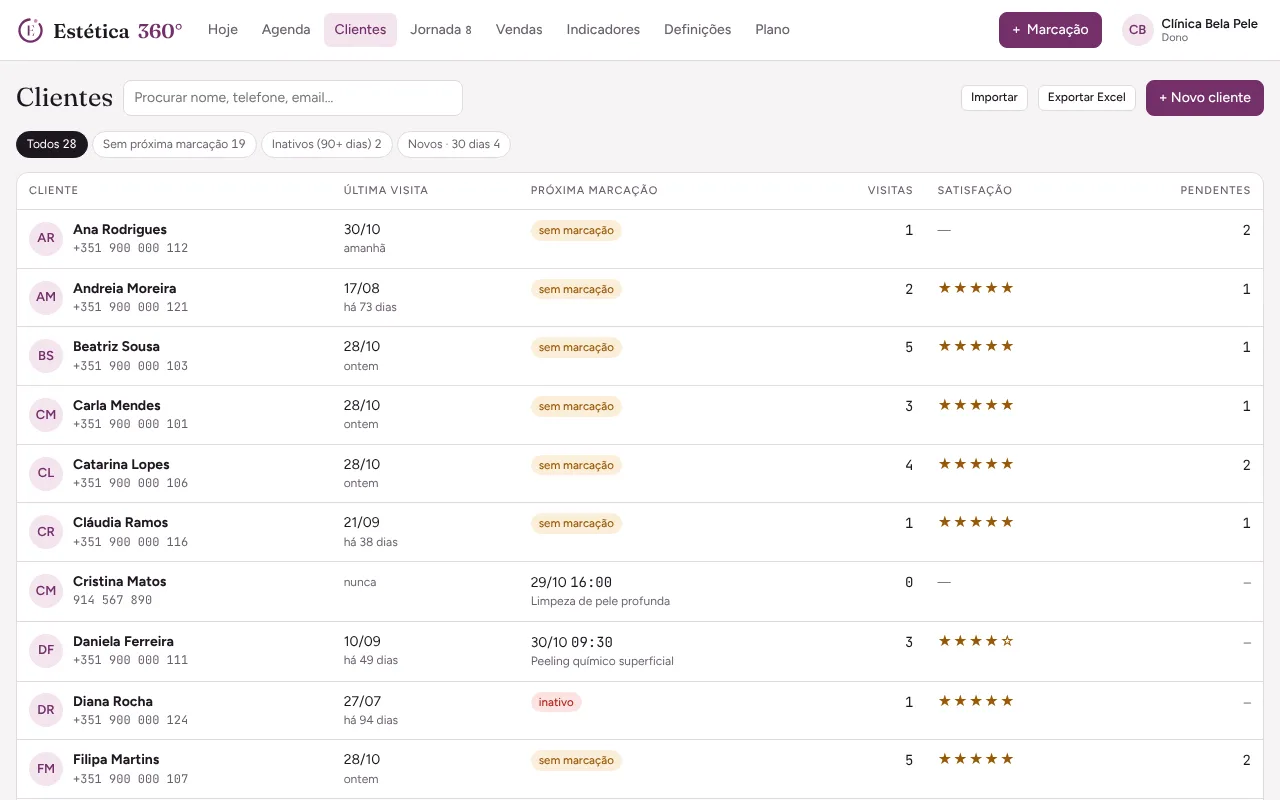Click the inativo badge for Diana Rocha
The image size is (1280, 800).
point(556,702)
